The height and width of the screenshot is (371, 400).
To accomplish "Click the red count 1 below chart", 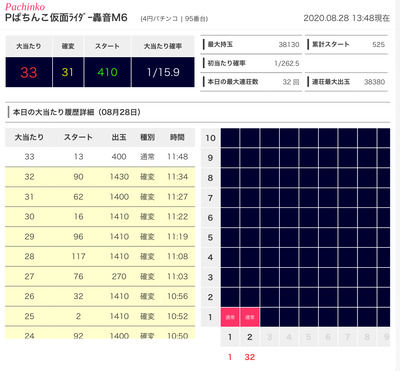I will coord(230,357).
